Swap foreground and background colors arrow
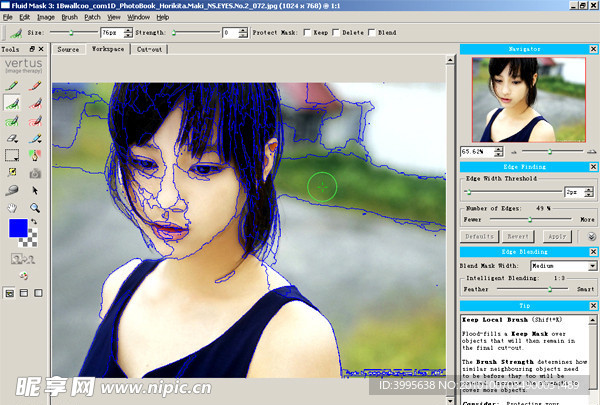This screenshot has height=405, width=600. [x=34, y=222]
